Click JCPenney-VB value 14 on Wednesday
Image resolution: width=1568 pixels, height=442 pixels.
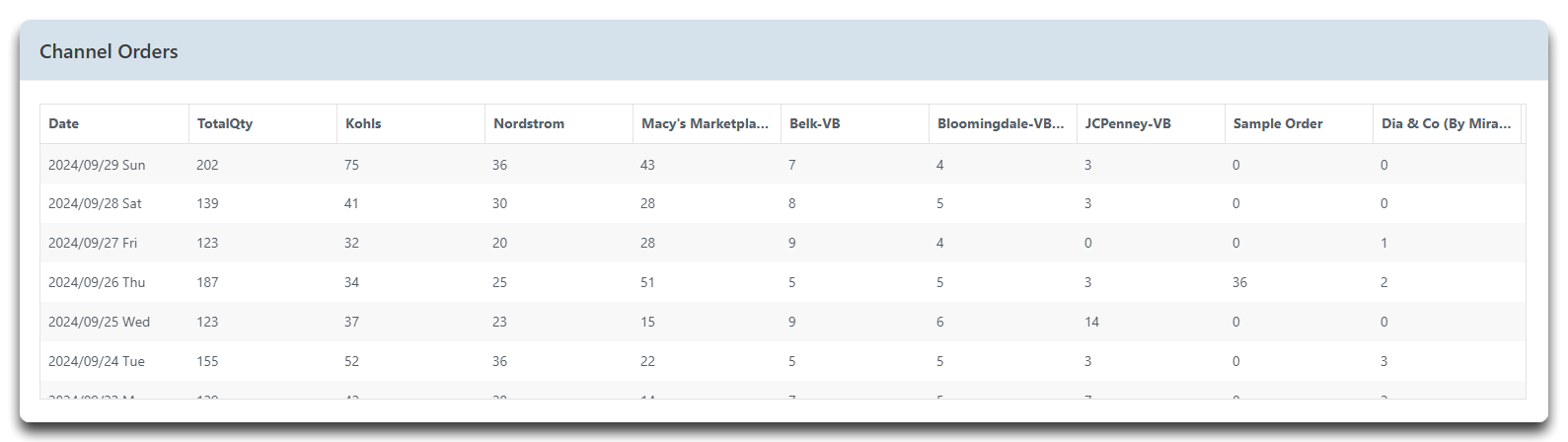1091,322
